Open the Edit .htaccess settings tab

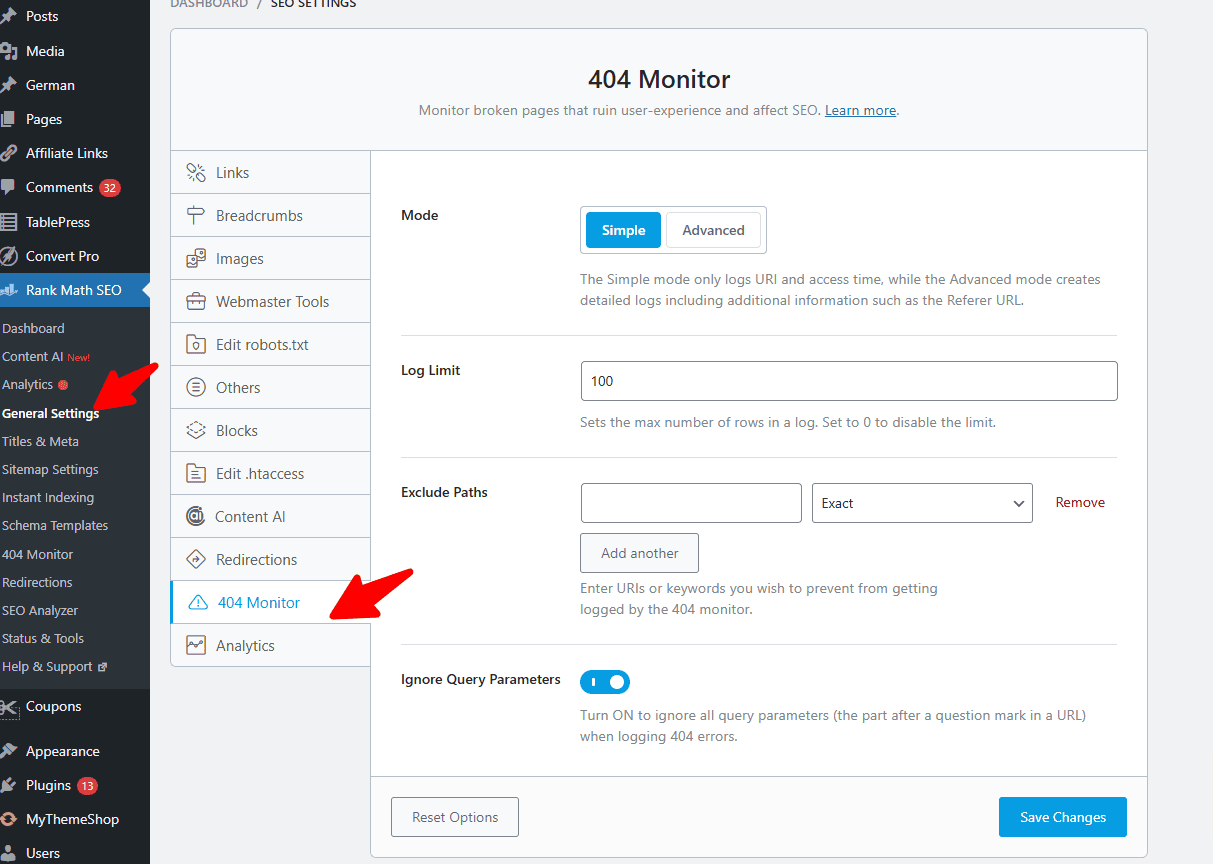tap(260, 474)
